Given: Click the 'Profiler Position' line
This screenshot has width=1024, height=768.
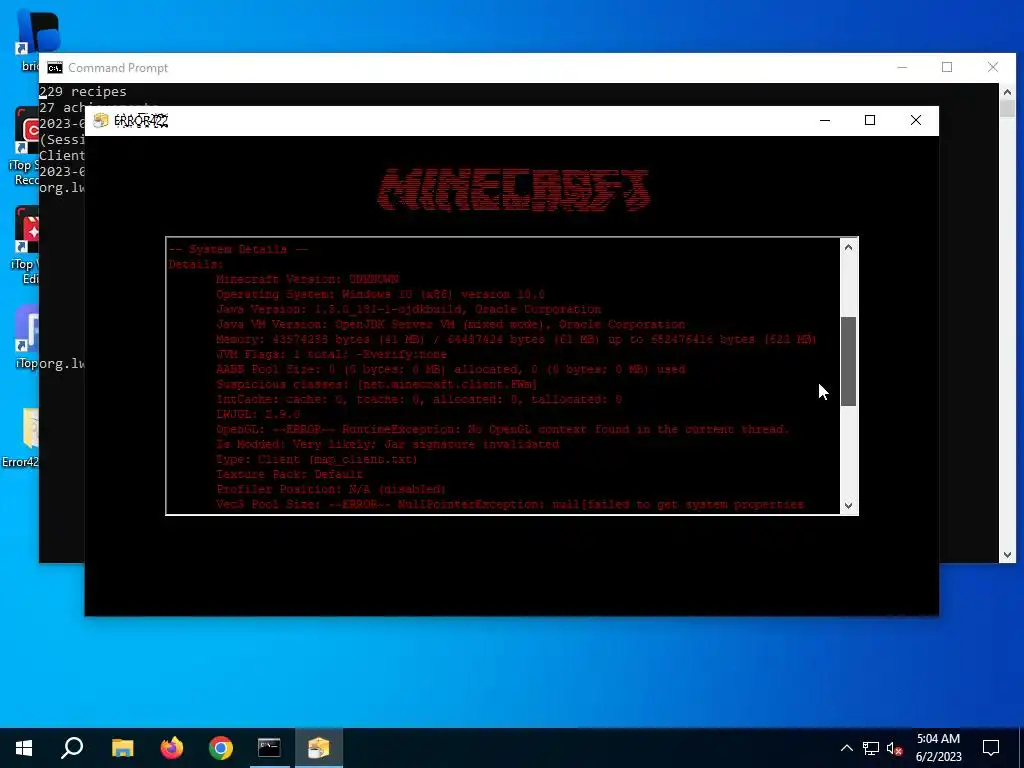Looking at the screenshot, I should coord(331,490).
